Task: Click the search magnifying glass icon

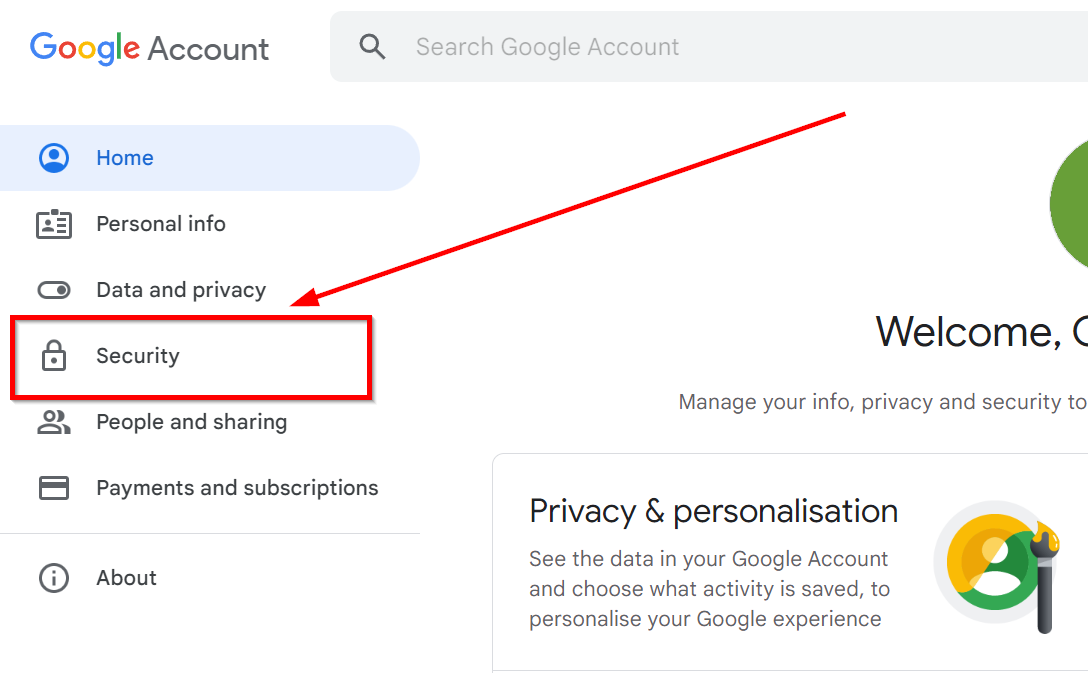Action: (372, 47)
